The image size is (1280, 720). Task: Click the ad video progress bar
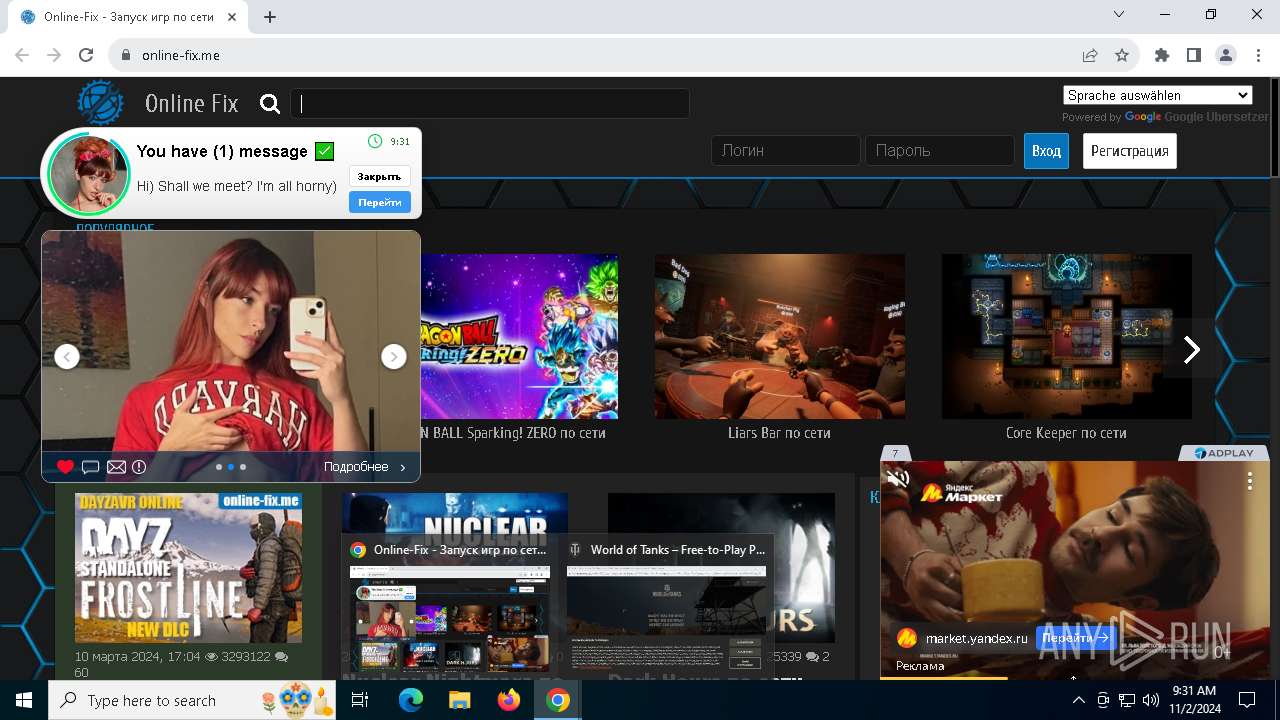[1075, 678]
